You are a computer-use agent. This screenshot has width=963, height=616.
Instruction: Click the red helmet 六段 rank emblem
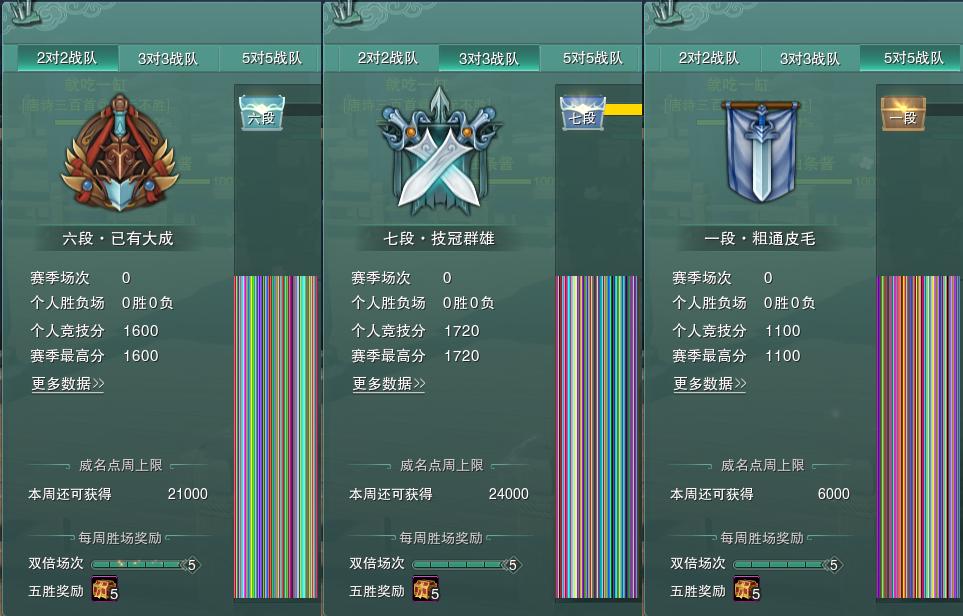point(120,152)
